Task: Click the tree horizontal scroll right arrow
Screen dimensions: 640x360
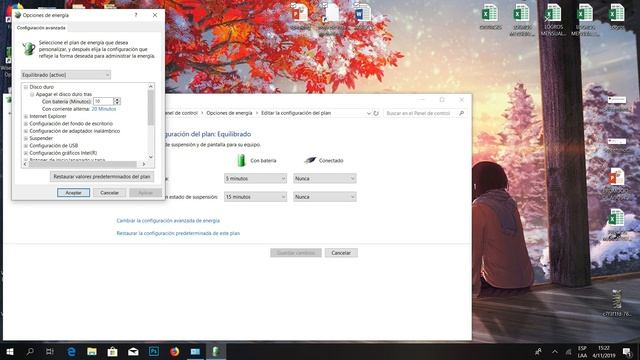Action: (144, 164)
